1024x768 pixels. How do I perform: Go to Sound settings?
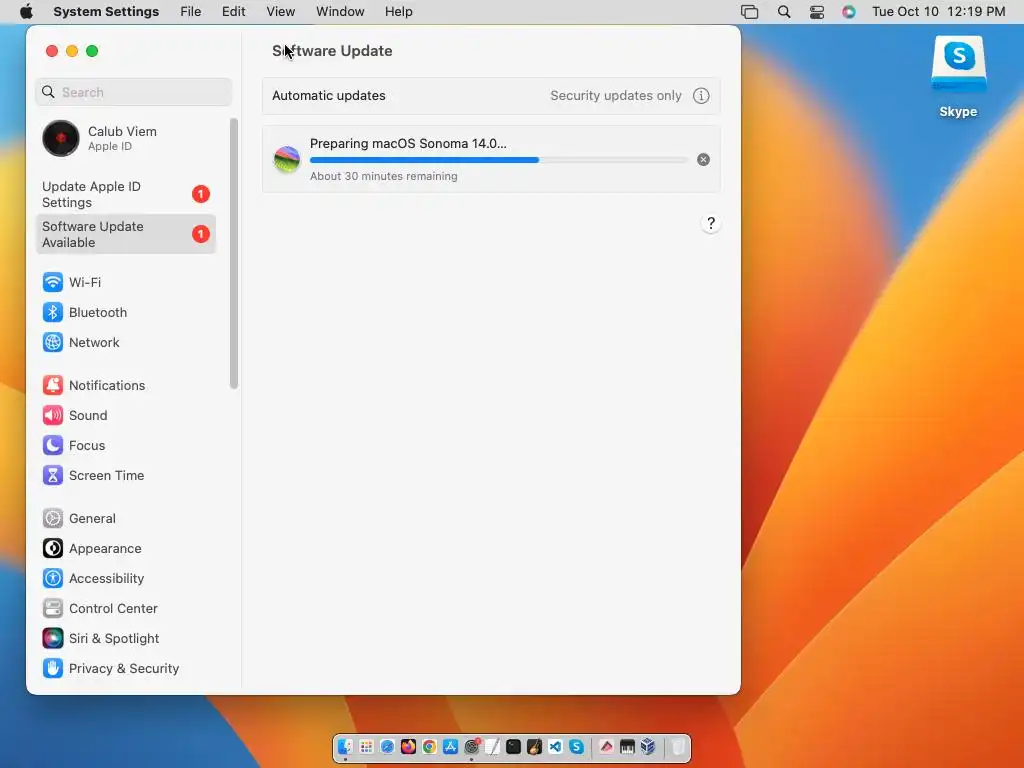(x=75, y=415)
